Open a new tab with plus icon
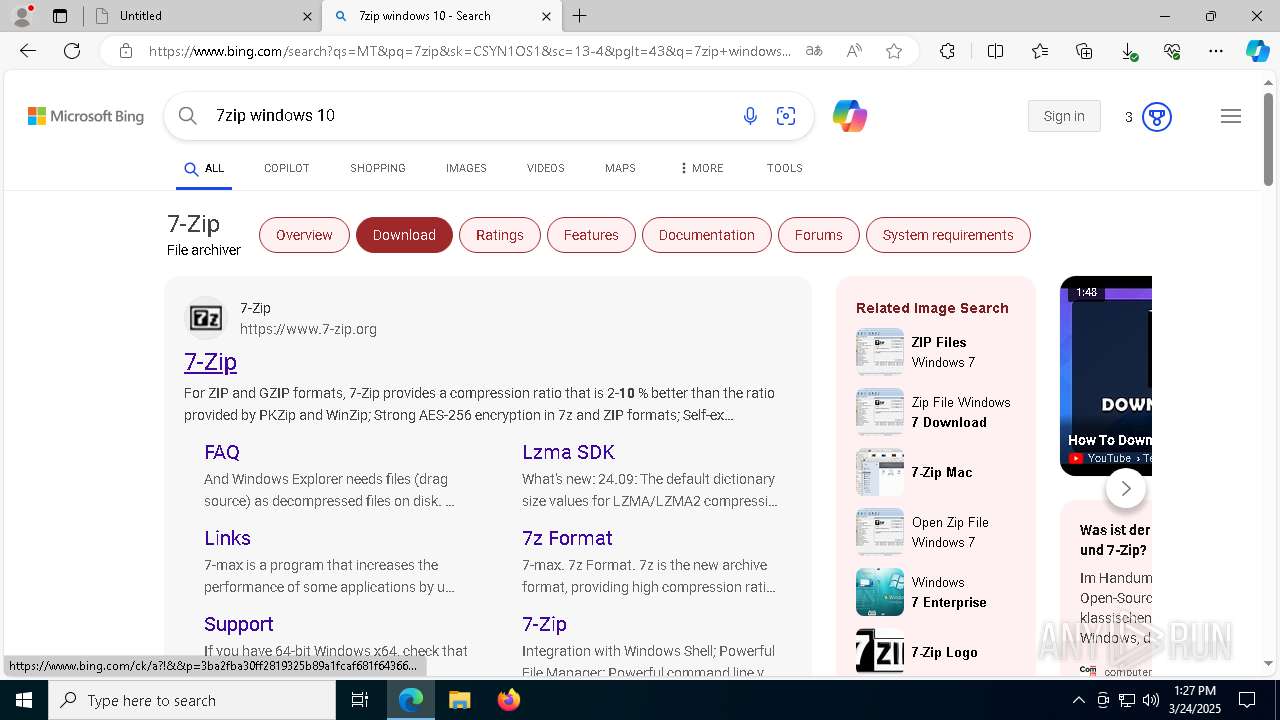Viewport: 1280px width, 720px height. tap(580, 16)
